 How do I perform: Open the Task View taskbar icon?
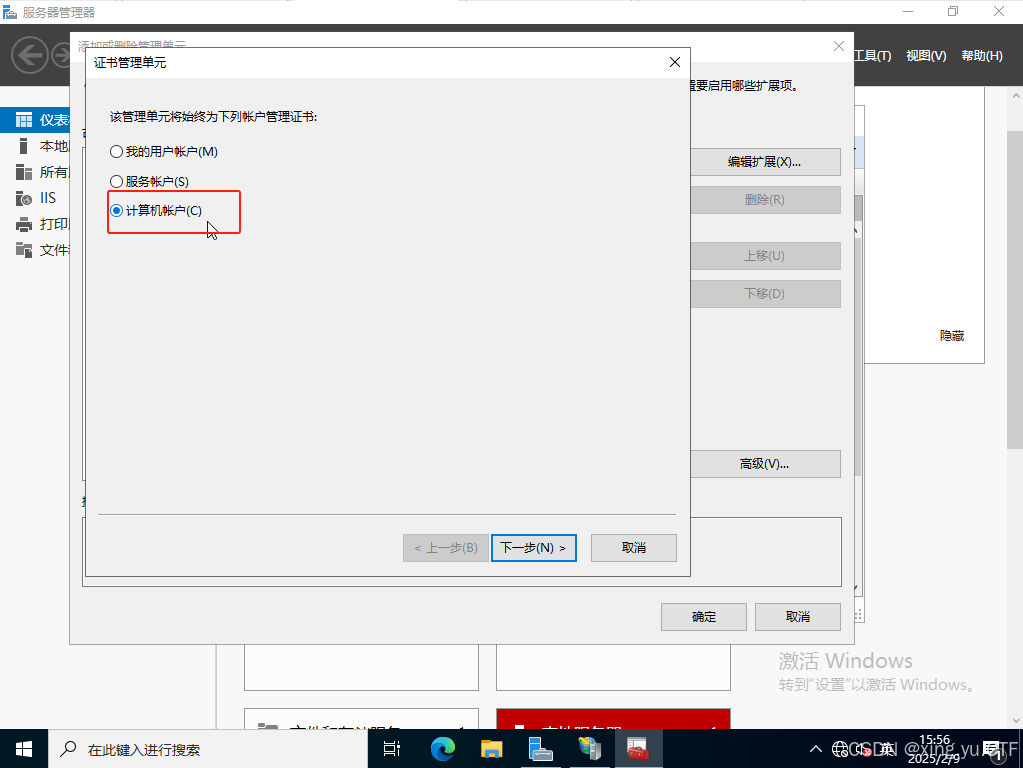(x=392, y=748)
